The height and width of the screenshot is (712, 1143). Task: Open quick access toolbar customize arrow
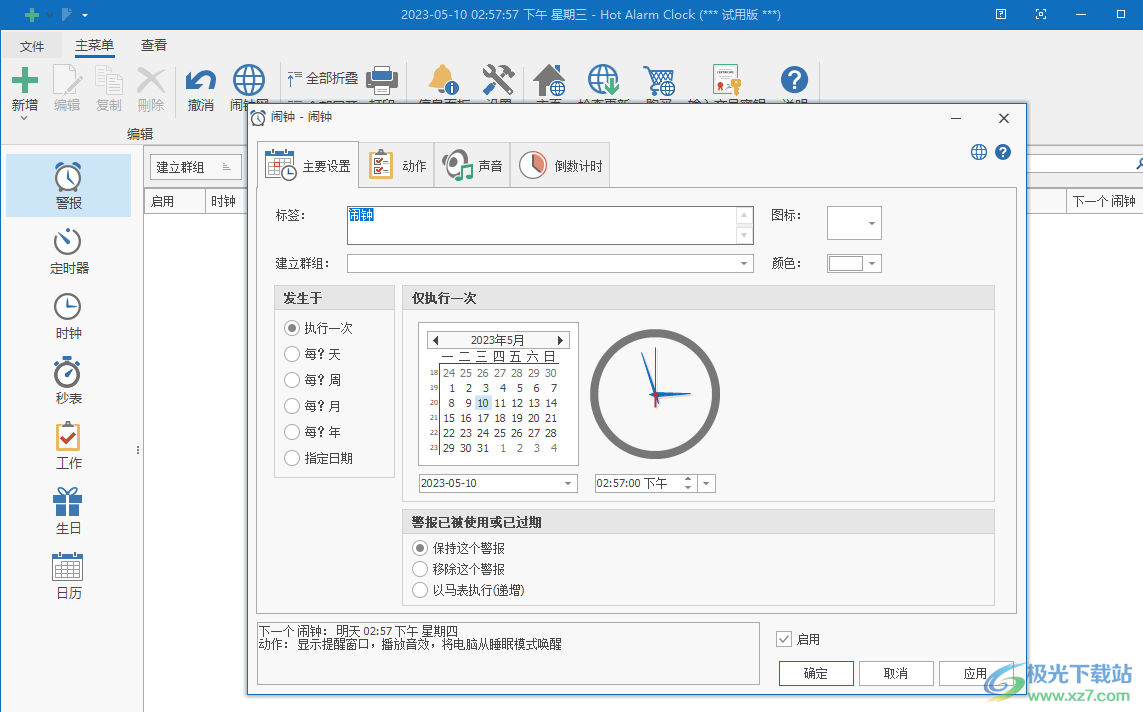pyautogui.click(x=85, y=15)
